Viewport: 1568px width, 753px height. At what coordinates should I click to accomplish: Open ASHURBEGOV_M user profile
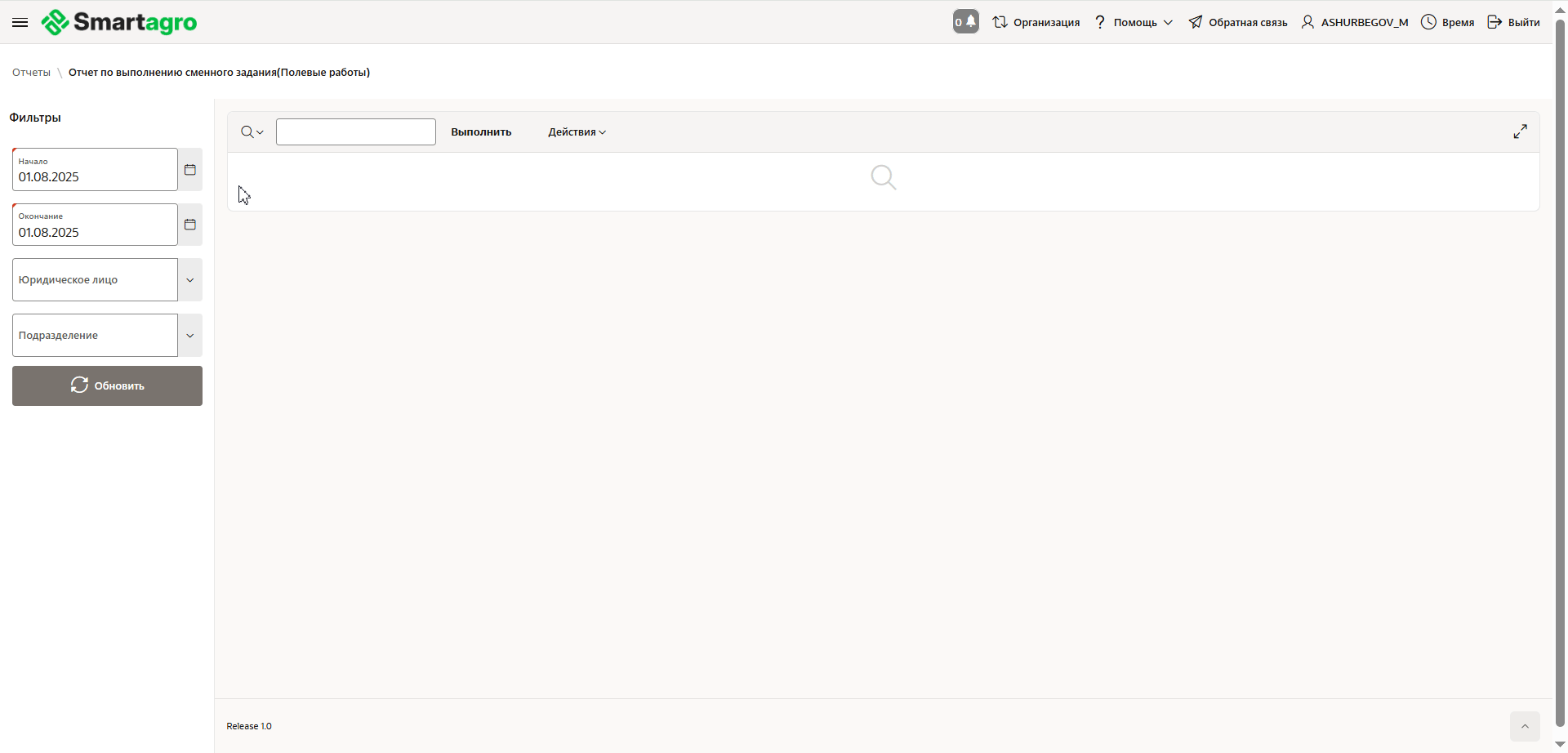pyautogui.click(x=1355, y=22)
